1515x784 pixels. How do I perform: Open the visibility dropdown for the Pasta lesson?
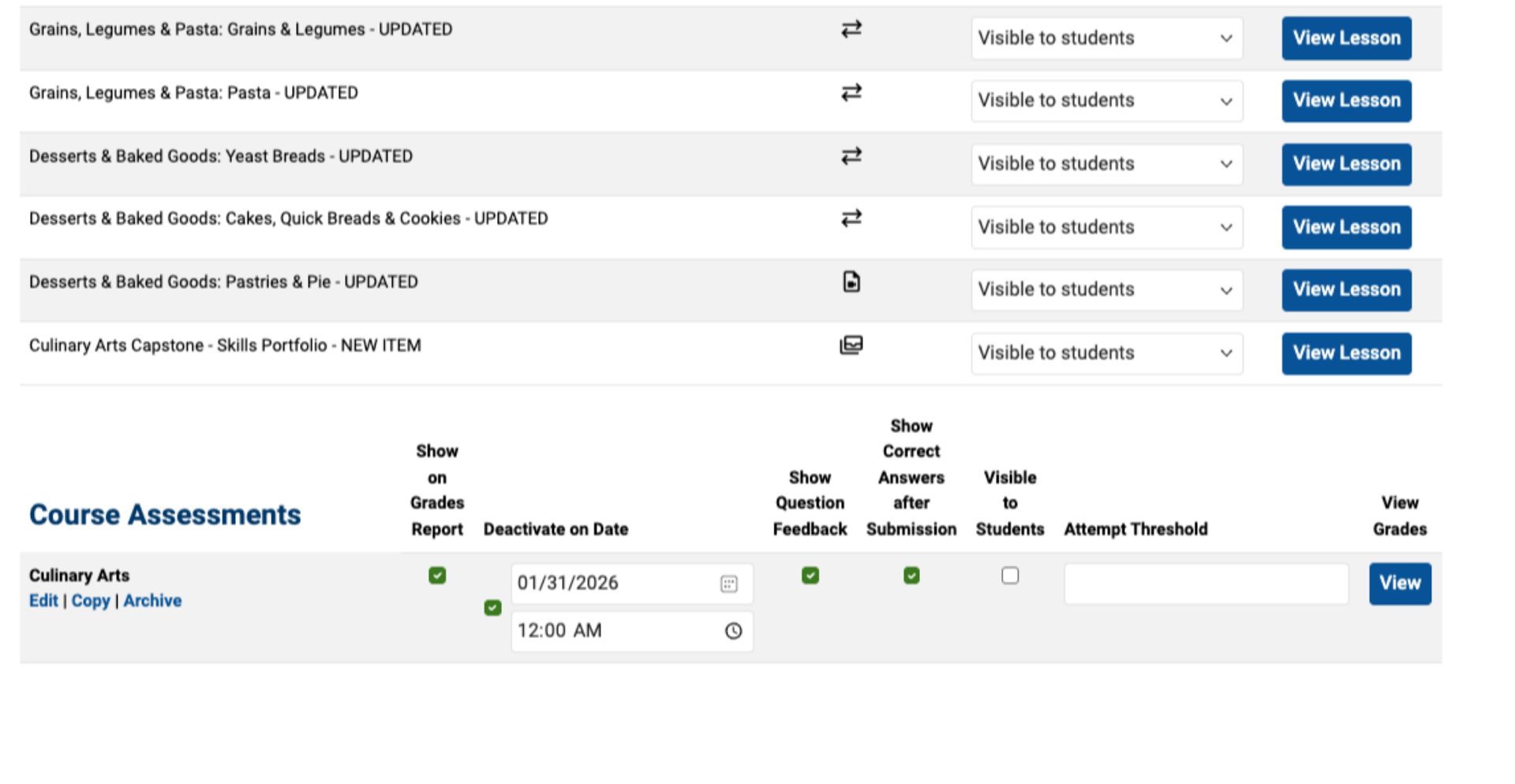(1106, 101)
